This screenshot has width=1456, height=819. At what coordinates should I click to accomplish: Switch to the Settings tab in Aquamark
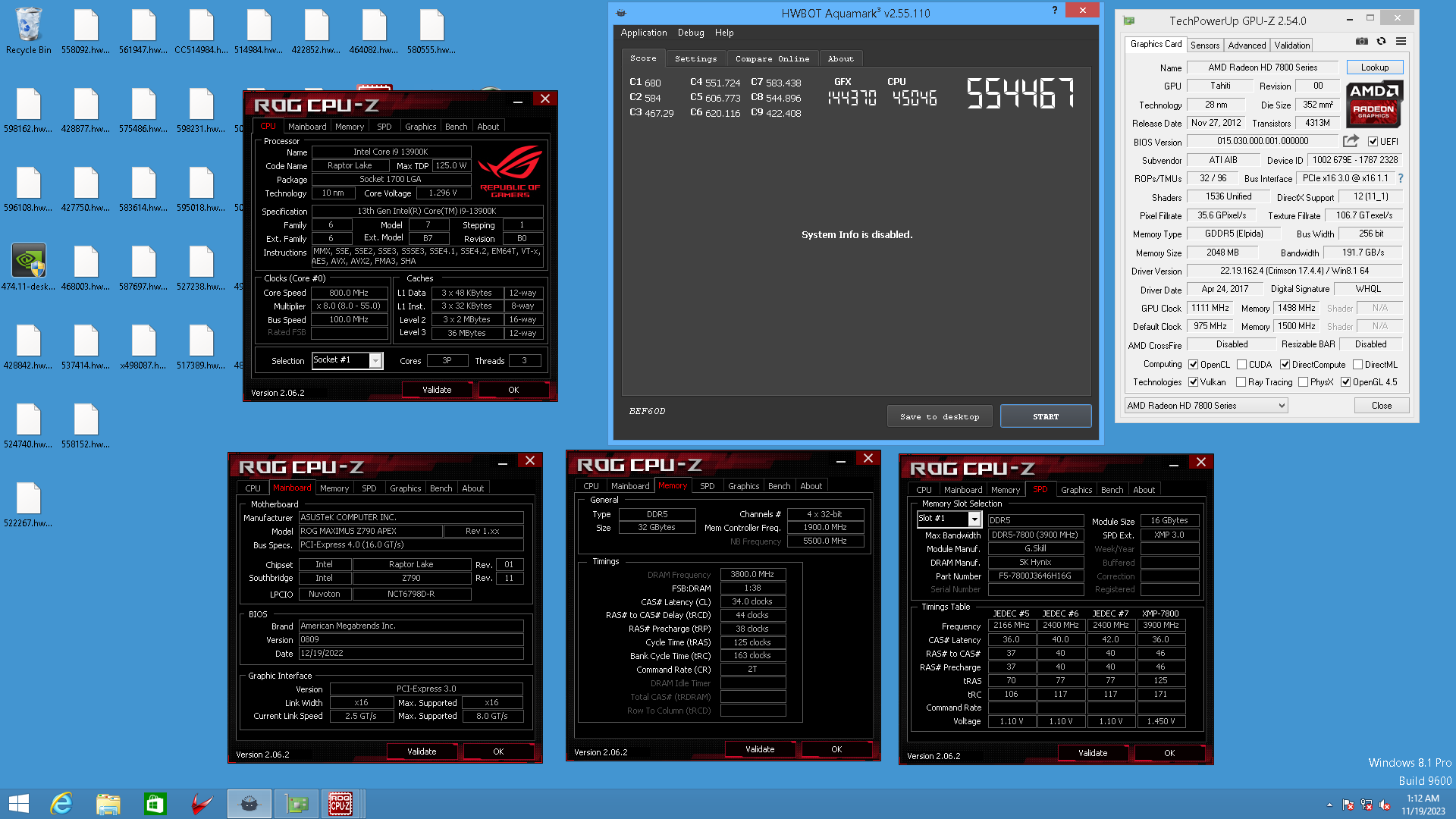click(695, 58)
